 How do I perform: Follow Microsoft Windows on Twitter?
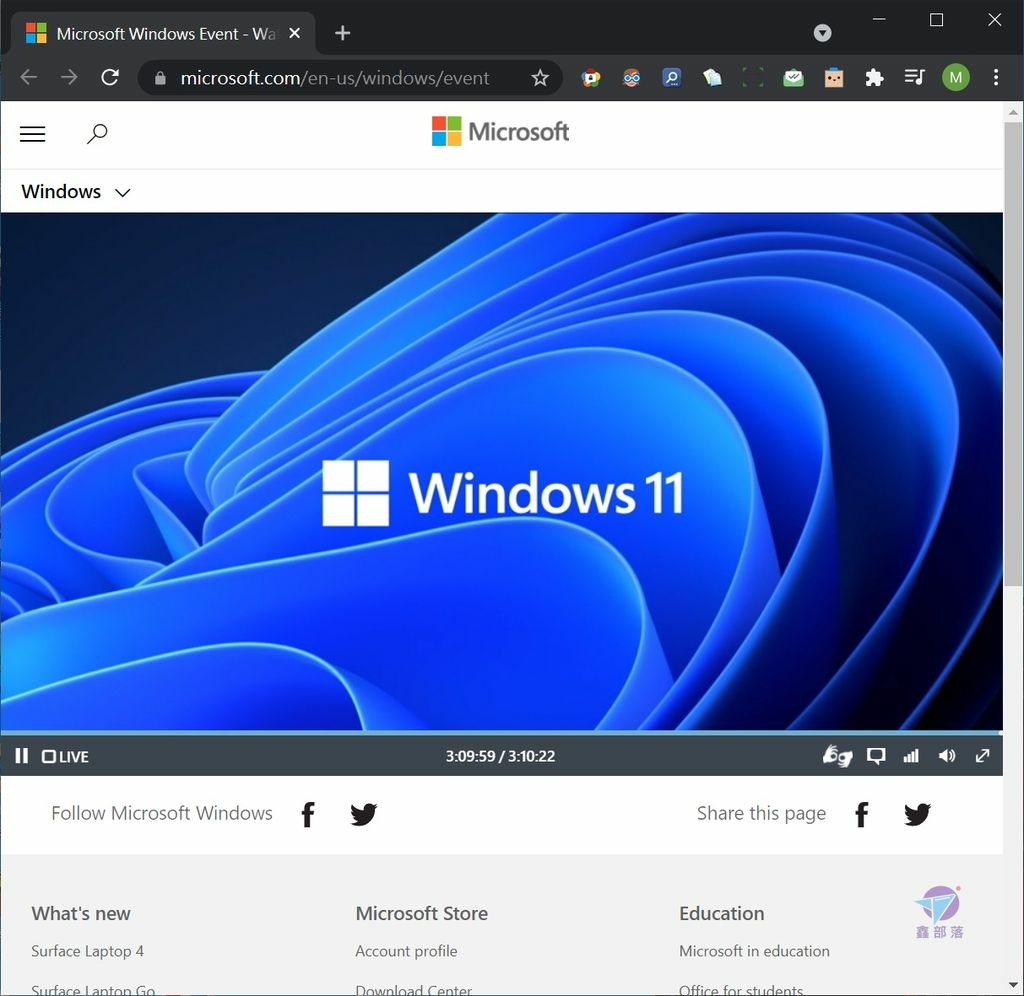point(364,814)
